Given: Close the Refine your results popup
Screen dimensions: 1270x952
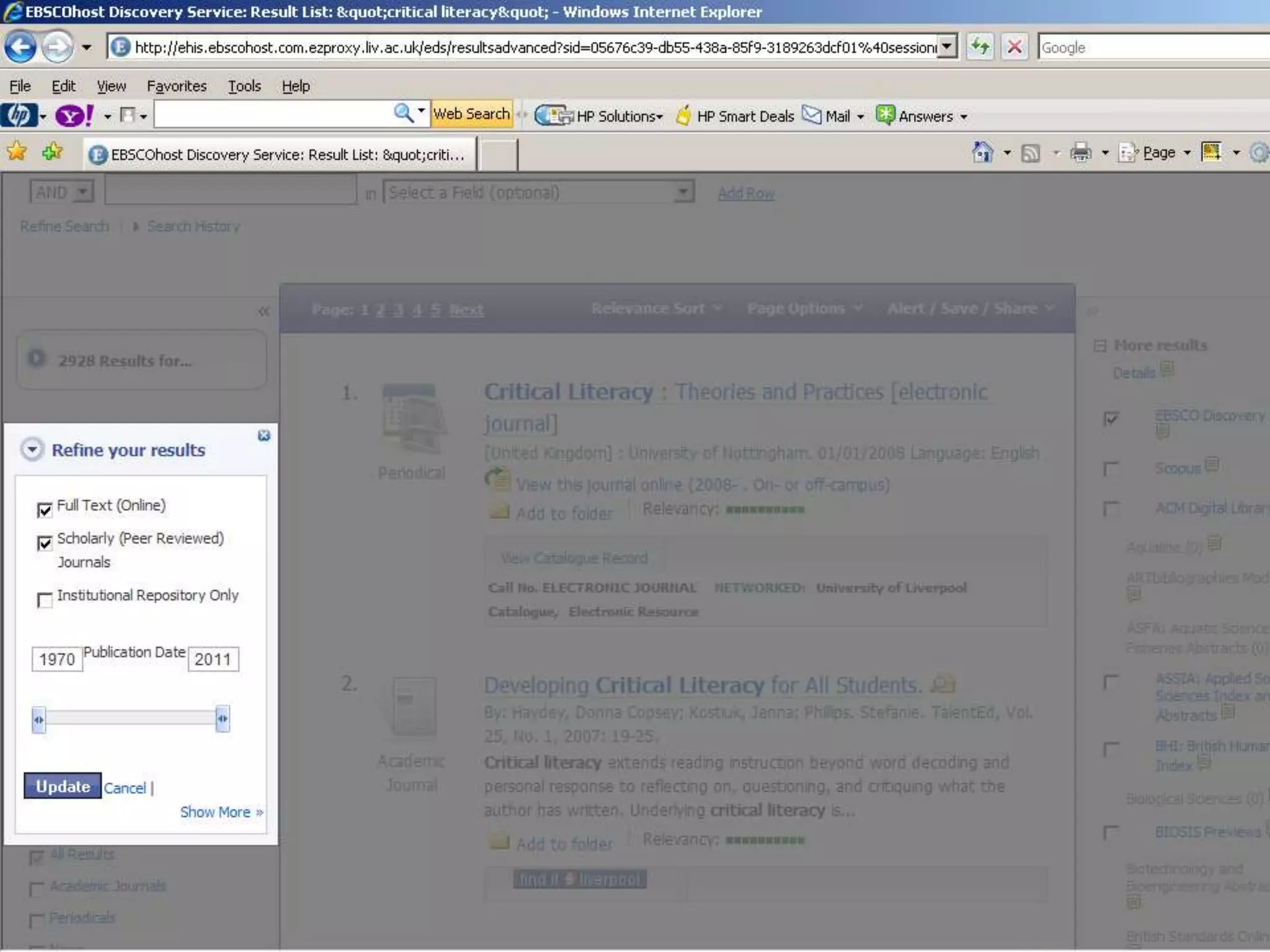Looking at the screenshot, I should tap(264, 436).
